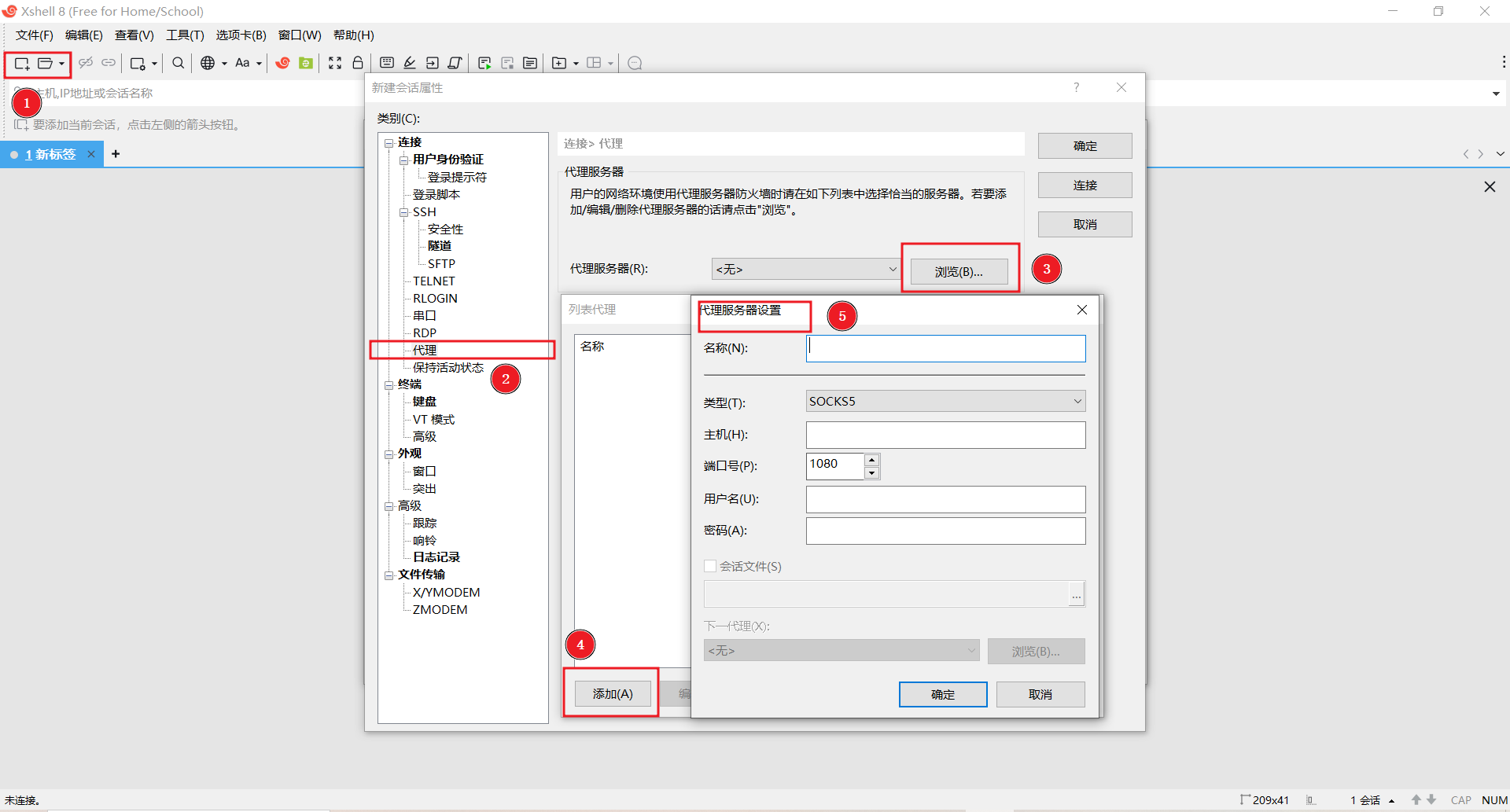Increase port number with up spinner
Image resolution: width=1510 pixels, height=812 pixels.
pos(871,460)
